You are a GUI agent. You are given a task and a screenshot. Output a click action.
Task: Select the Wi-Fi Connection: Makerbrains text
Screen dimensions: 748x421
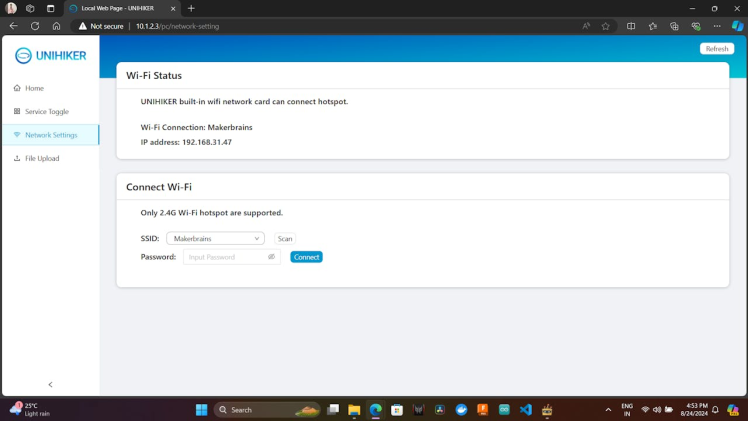coord(197,127)
